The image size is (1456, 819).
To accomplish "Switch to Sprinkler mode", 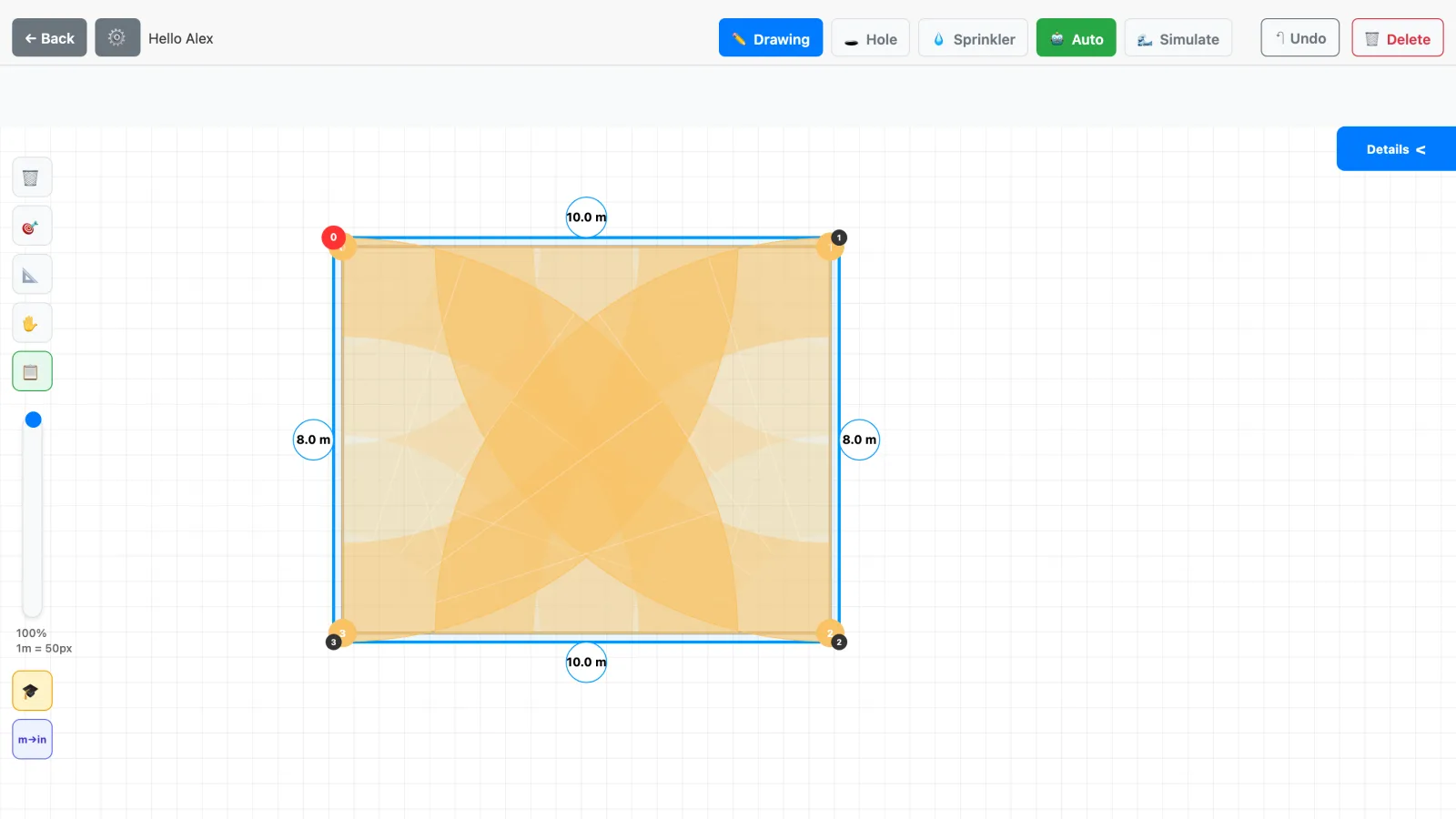I will tap(973, 38).
